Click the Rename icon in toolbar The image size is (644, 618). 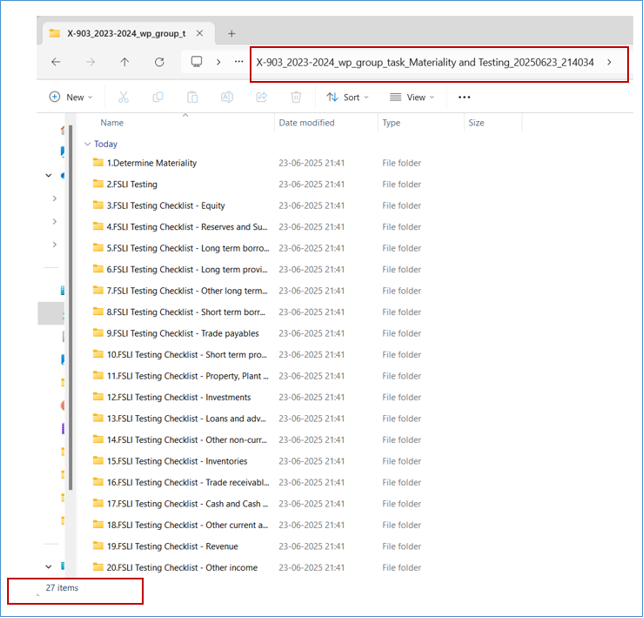click(x=227, y=97)
